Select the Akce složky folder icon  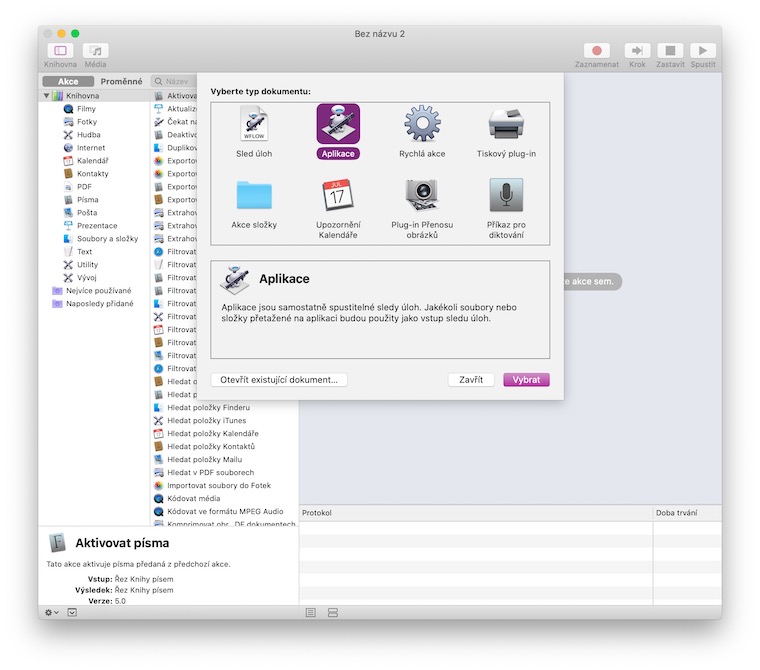tap(254, 195)
